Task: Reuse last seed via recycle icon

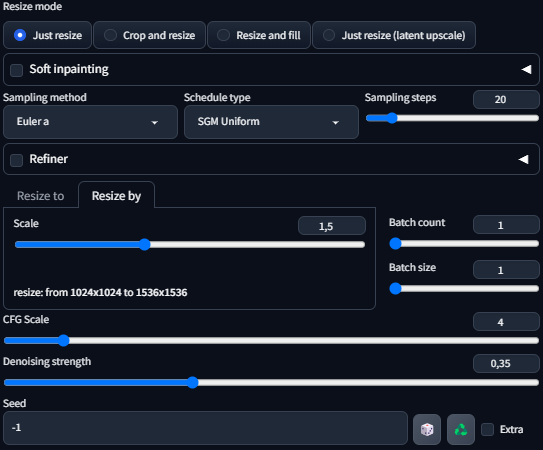Action: 461,429
